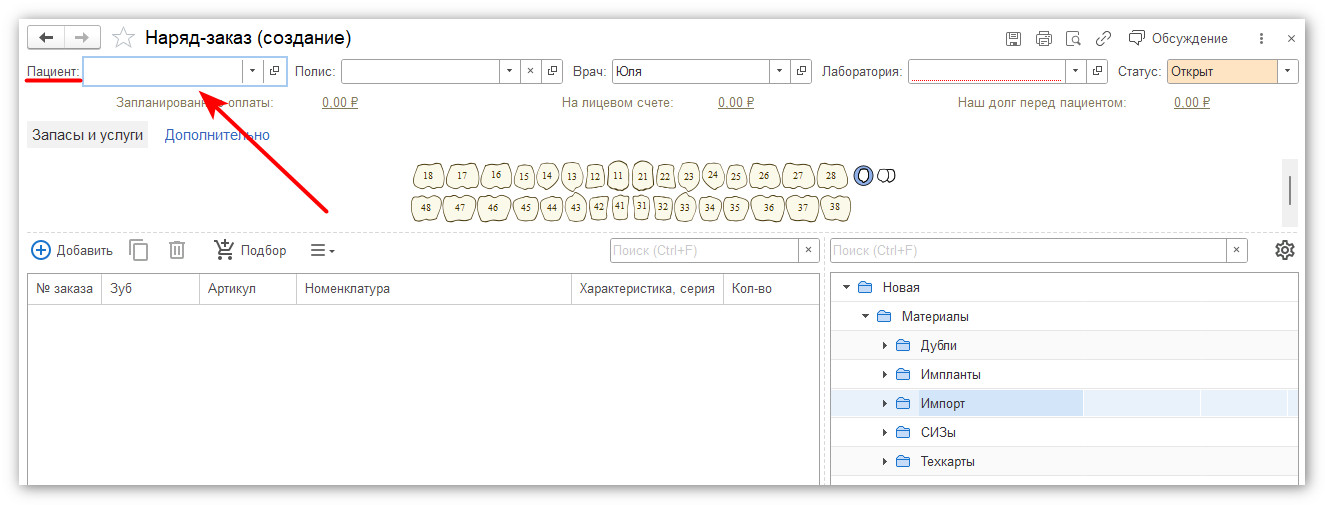Click the print icon
The width and height of the screenshot is (1325, 505).
[1043, 39]
